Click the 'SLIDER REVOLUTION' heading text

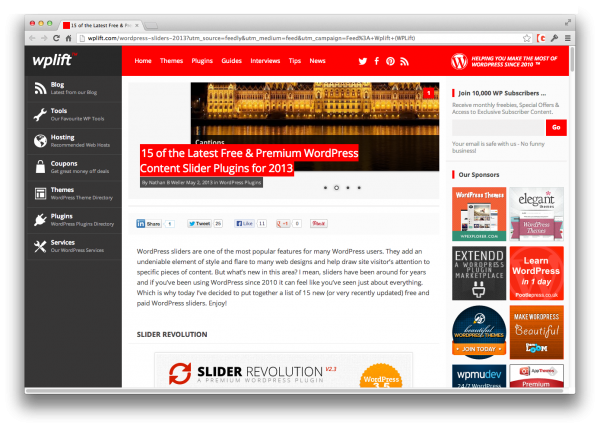coord(172,335)
